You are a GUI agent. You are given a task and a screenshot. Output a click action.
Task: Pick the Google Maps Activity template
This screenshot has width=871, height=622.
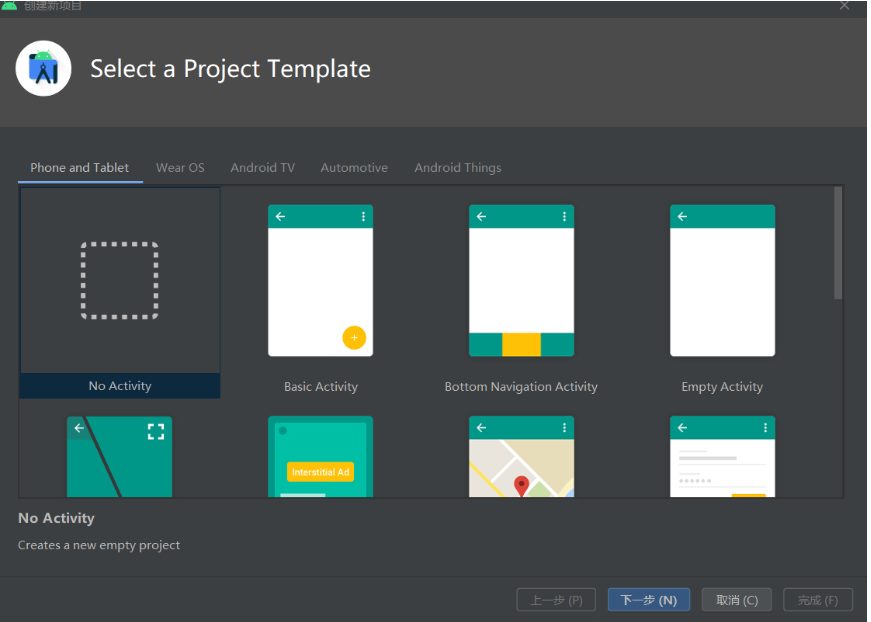coord(521,457)
